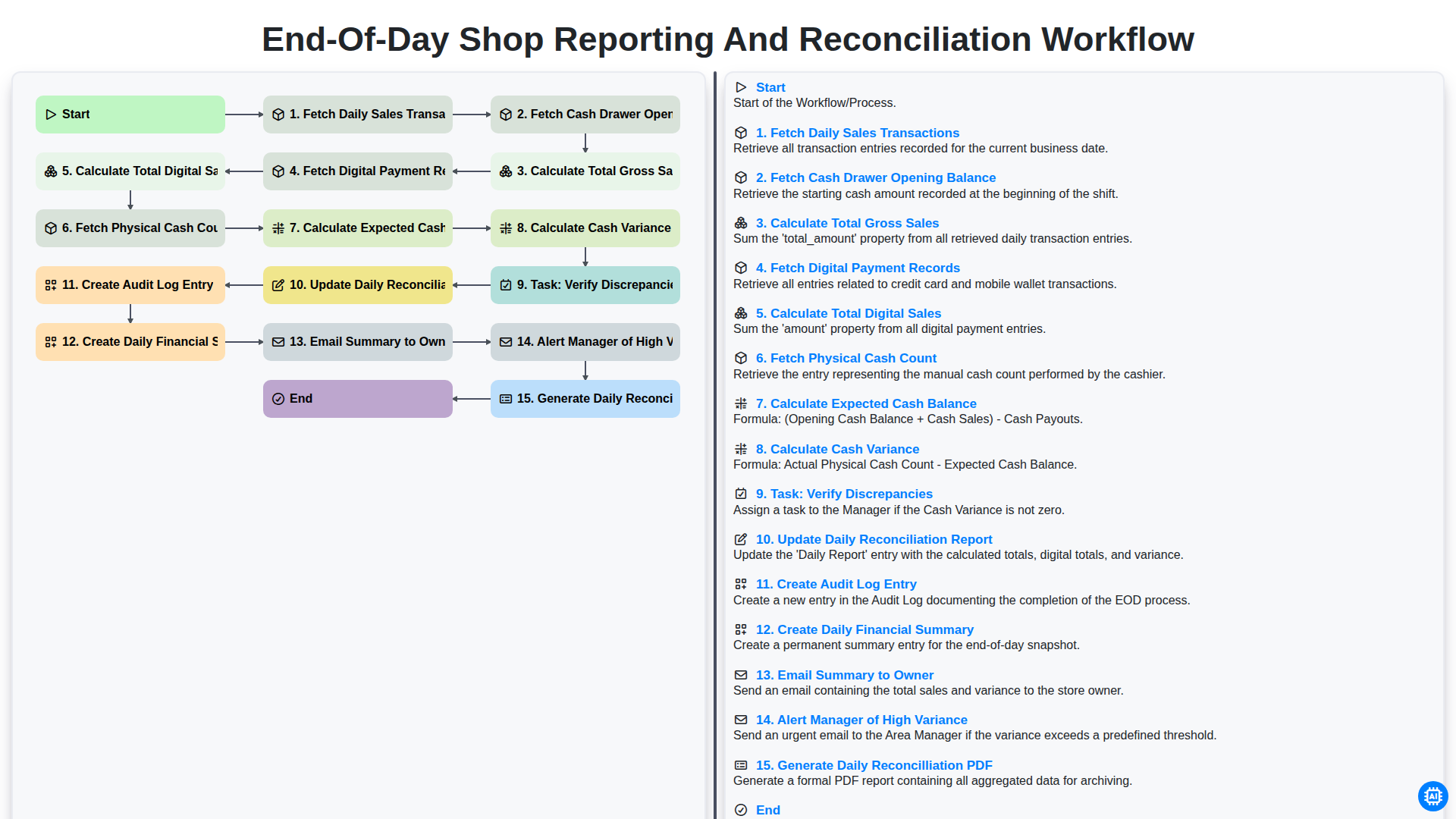
Task: Click the create-entry icon in node 11
Action: [x=51, y=285]
